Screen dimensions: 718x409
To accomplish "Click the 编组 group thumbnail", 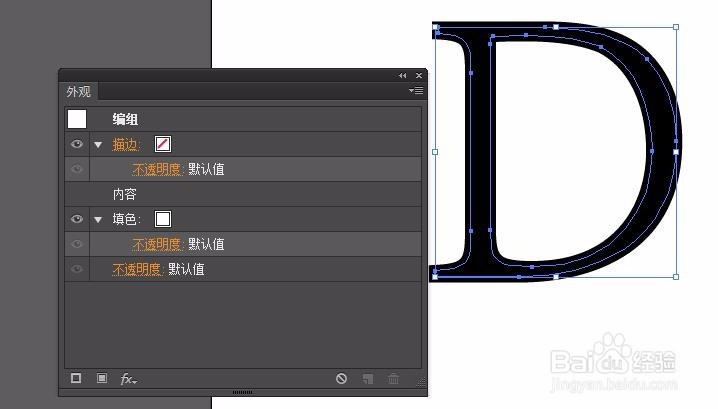I will 77,119.
